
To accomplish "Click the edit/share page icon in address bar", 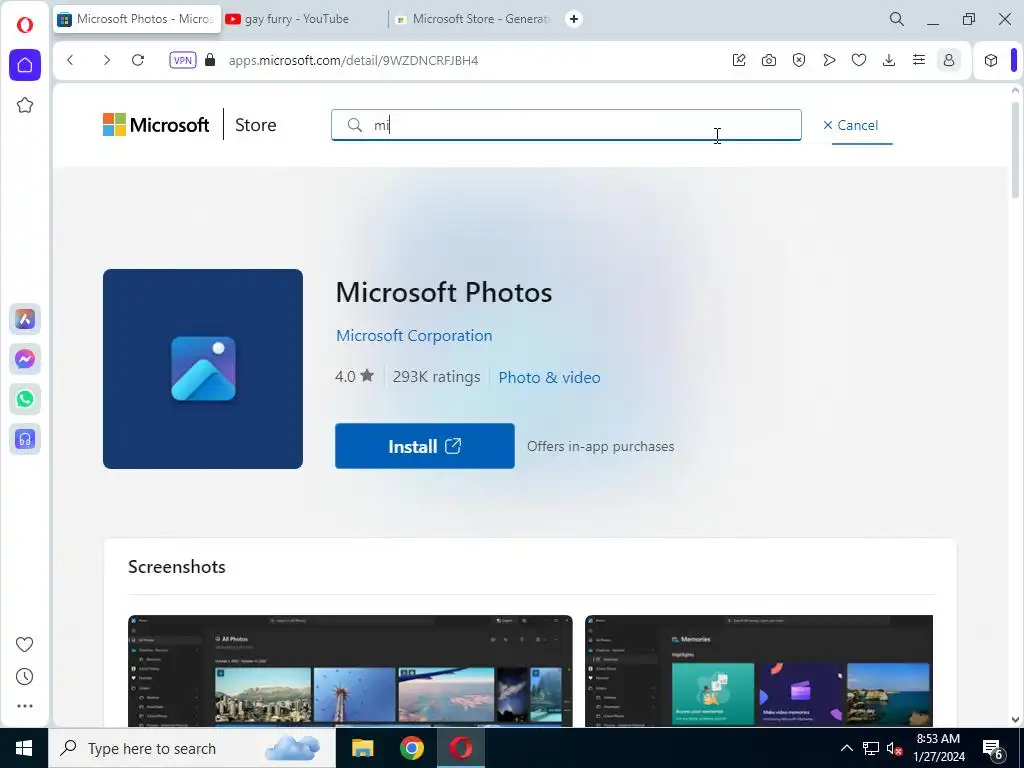I will (x=739, y=60).
